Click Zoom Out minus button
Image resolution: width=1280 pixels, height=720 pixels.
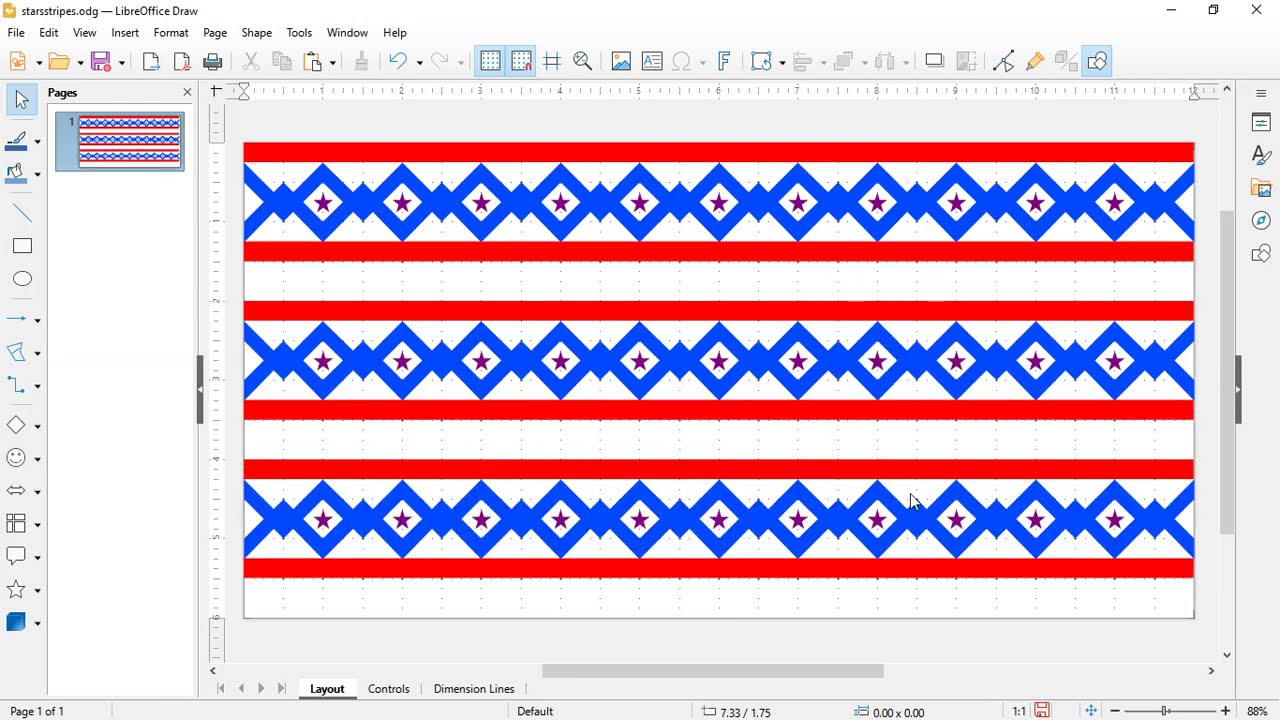coord(1115,711)
